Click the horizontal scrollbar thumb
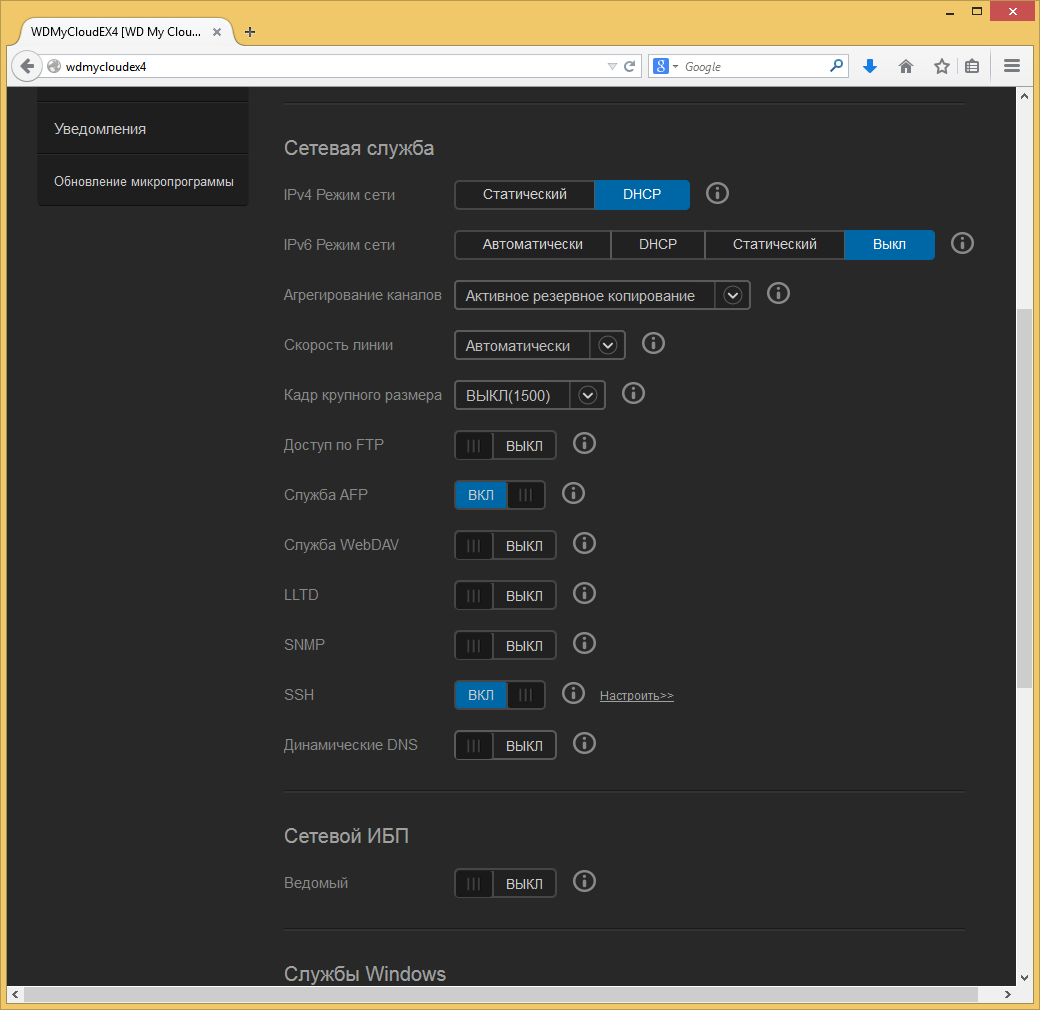The height and width of the screenshot is (1010, 1040). [x=501, y=994]
